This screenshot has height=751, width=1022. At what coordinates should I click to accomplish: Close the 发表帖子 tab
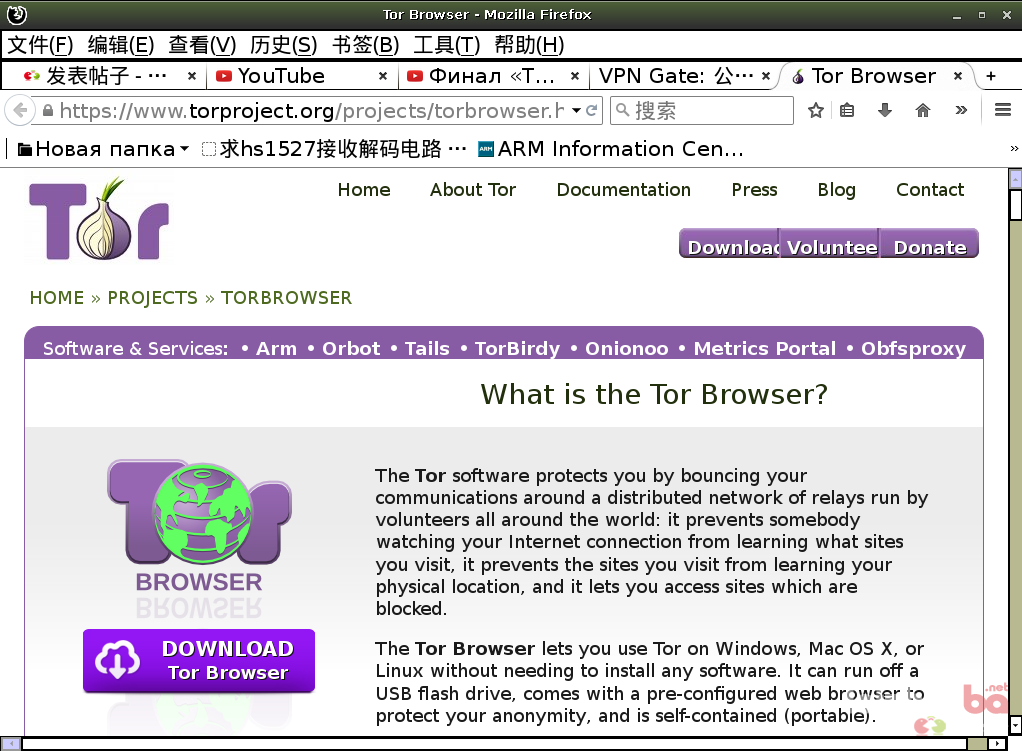coord(192,76)
